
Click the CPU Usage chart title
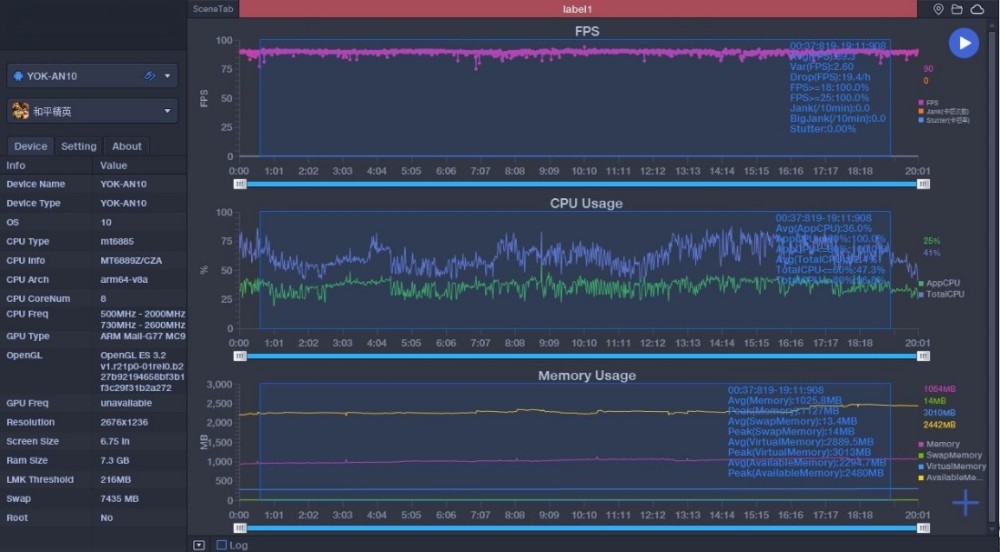pyautogui.click(x=586, y=203)
